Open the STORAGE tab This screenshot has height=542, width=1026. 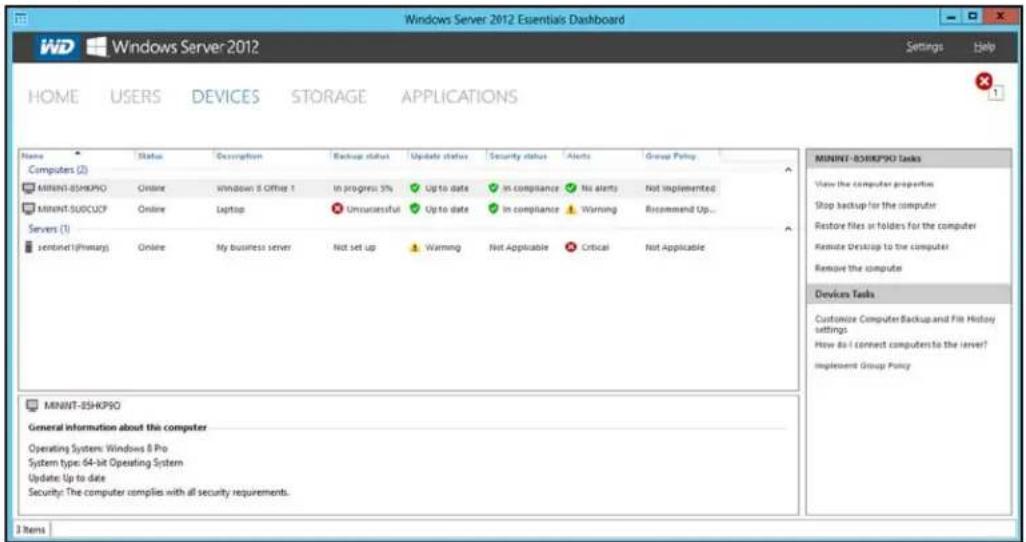point(328,97)
